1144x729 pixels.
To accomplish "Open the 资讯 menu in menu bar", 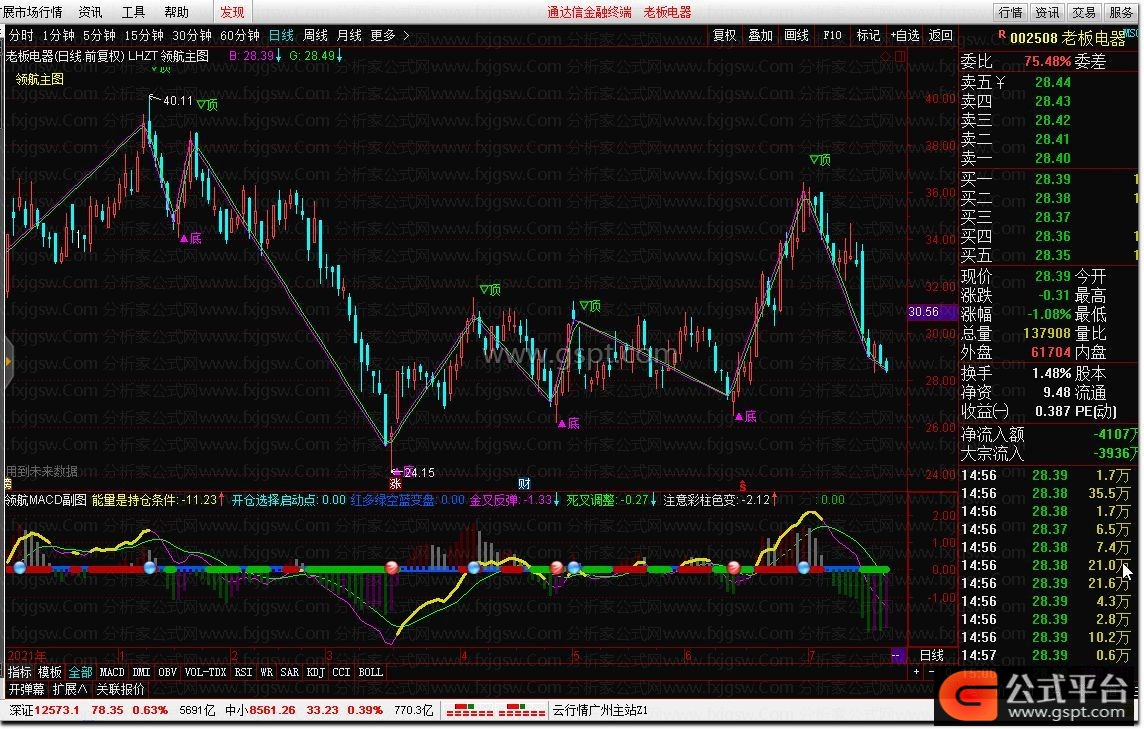I will point(90,12).
